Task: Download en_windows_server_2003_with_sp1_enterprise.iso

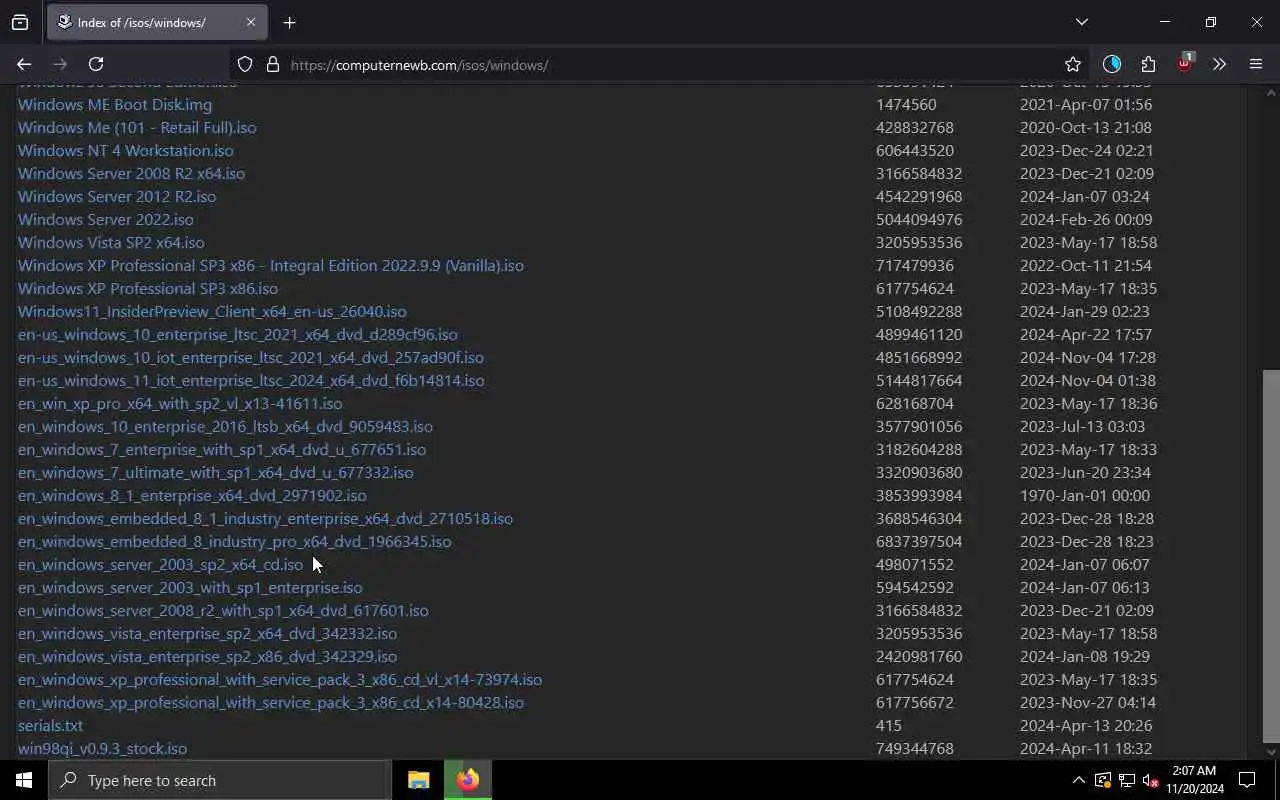Action: point(190,587)
